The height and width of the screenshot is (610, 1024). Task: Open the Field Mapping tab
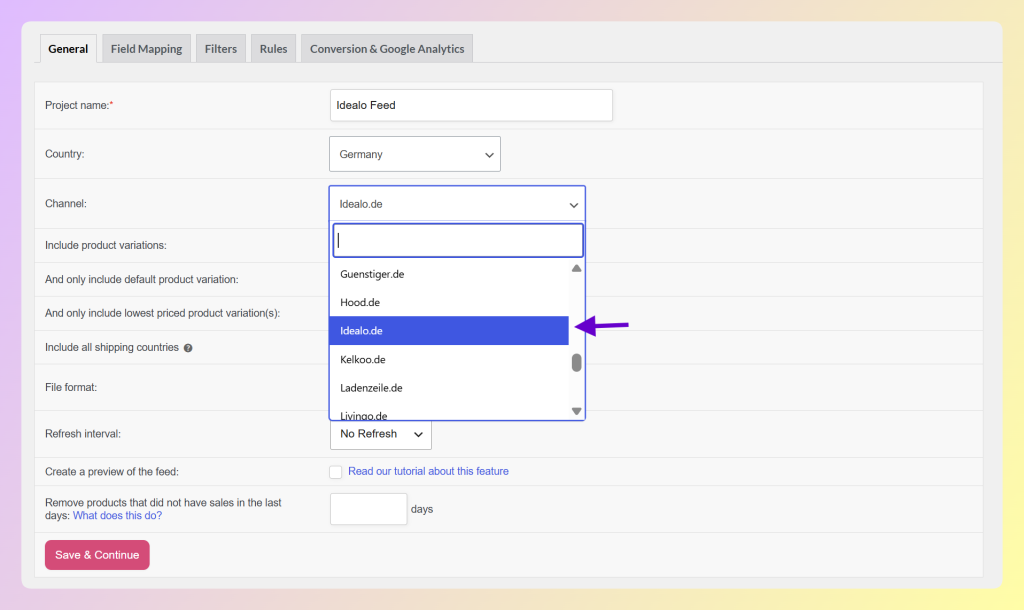(146, 49)
